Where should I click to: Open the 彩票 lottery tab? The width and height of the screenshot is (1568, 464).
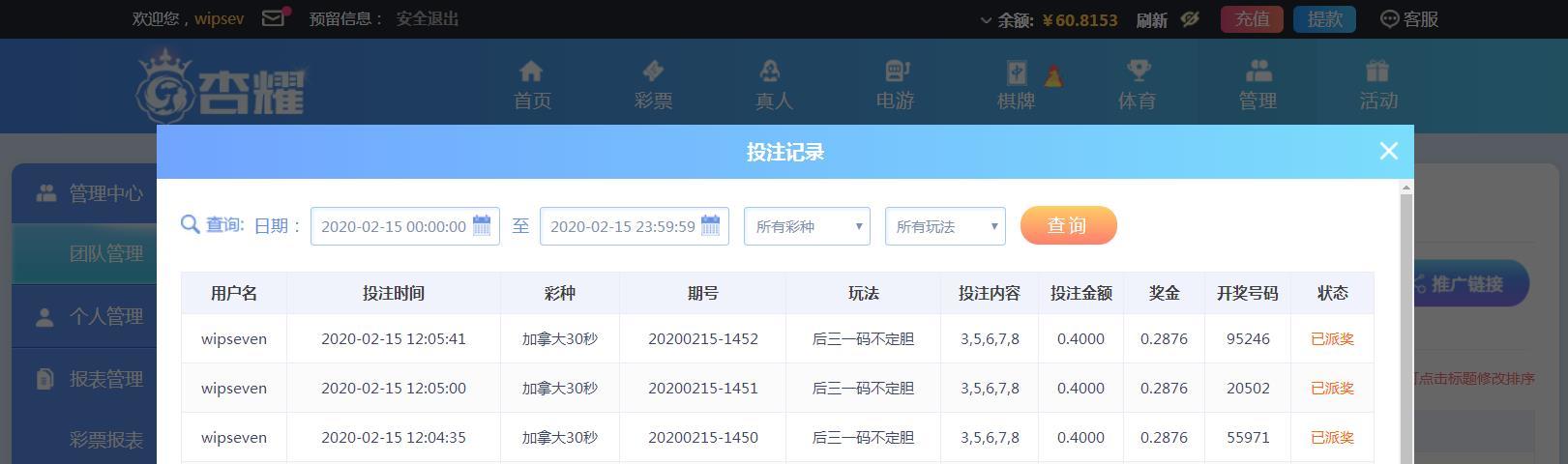point(653,85)
